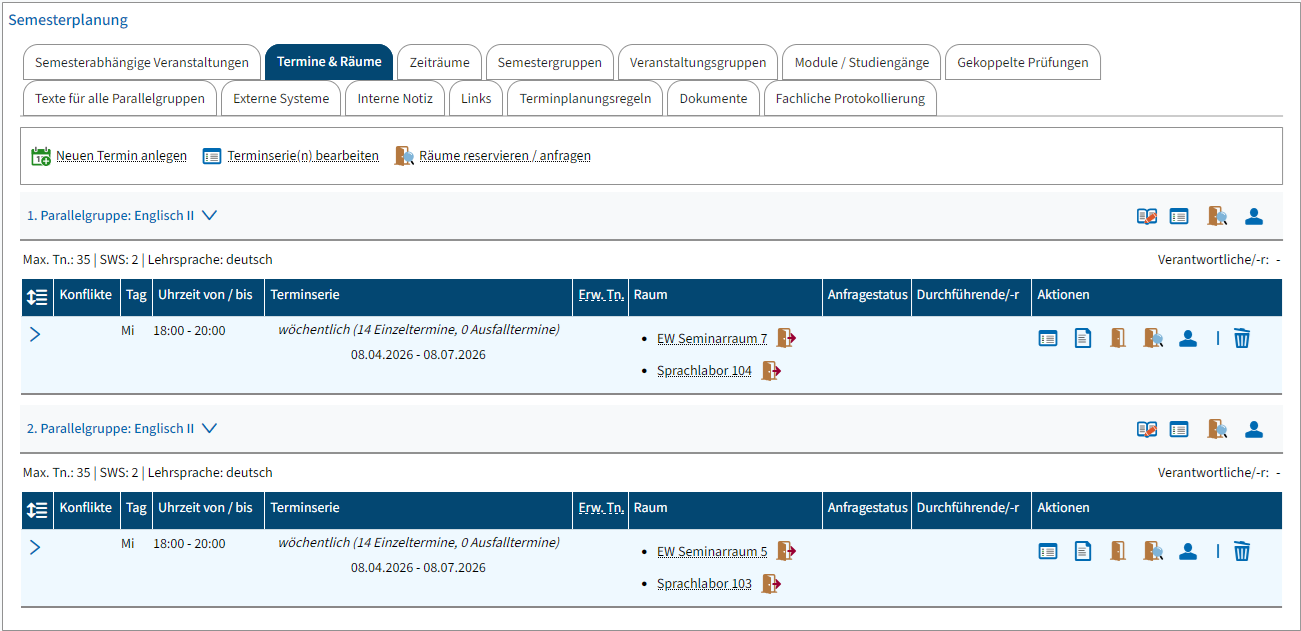The height and width of the screenshot is (631, 1301).
Task: Collapse 1. Parallelgruppe: Englisch II section
Action: 209,215
